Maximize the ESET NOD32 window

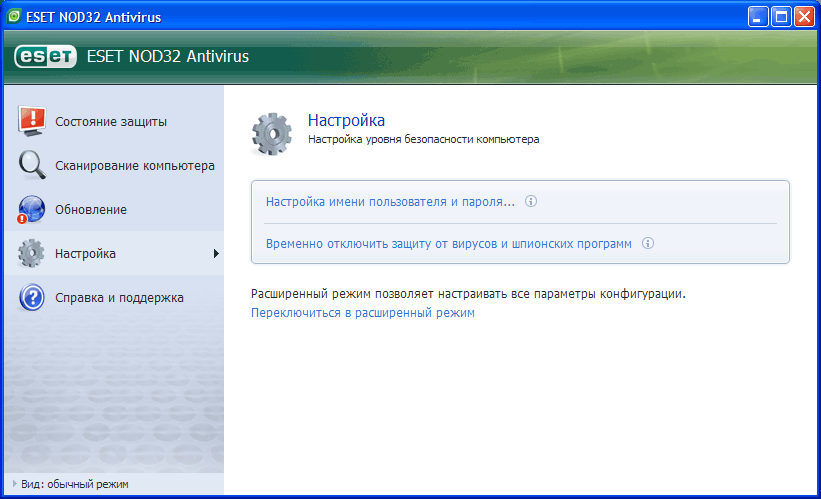tap(781, 17)
